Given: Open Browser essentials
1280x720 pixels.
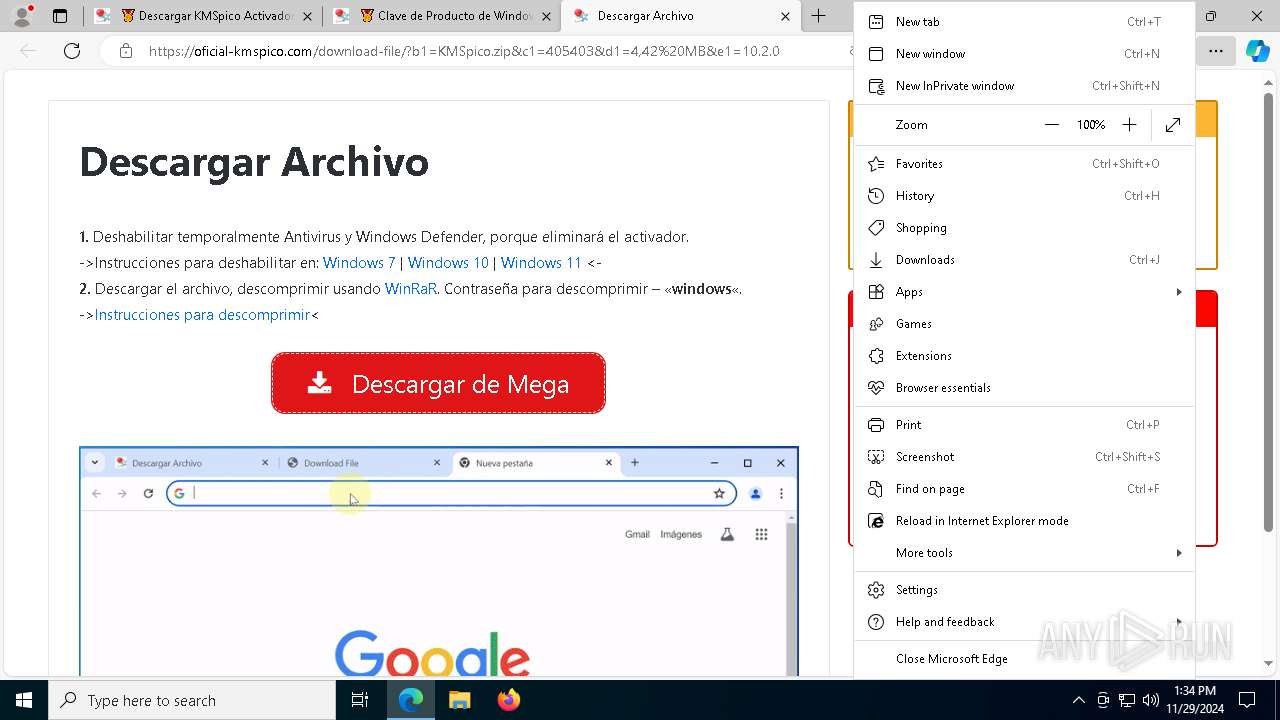Looking at the screenshot, I should (x=1024, y=388).
